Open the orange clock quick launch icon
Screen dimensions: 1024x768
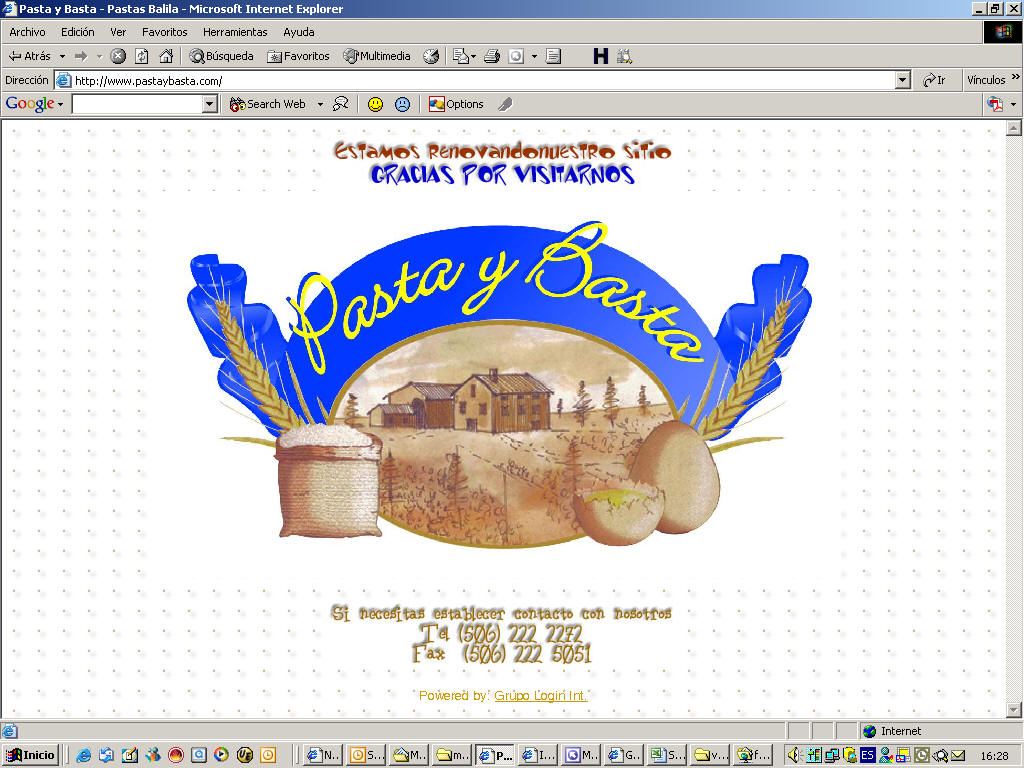pos(268,755)
